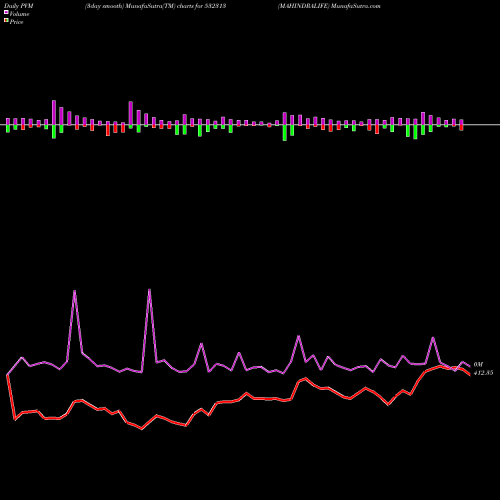Select the 'Price' legend label

(16, 22)
